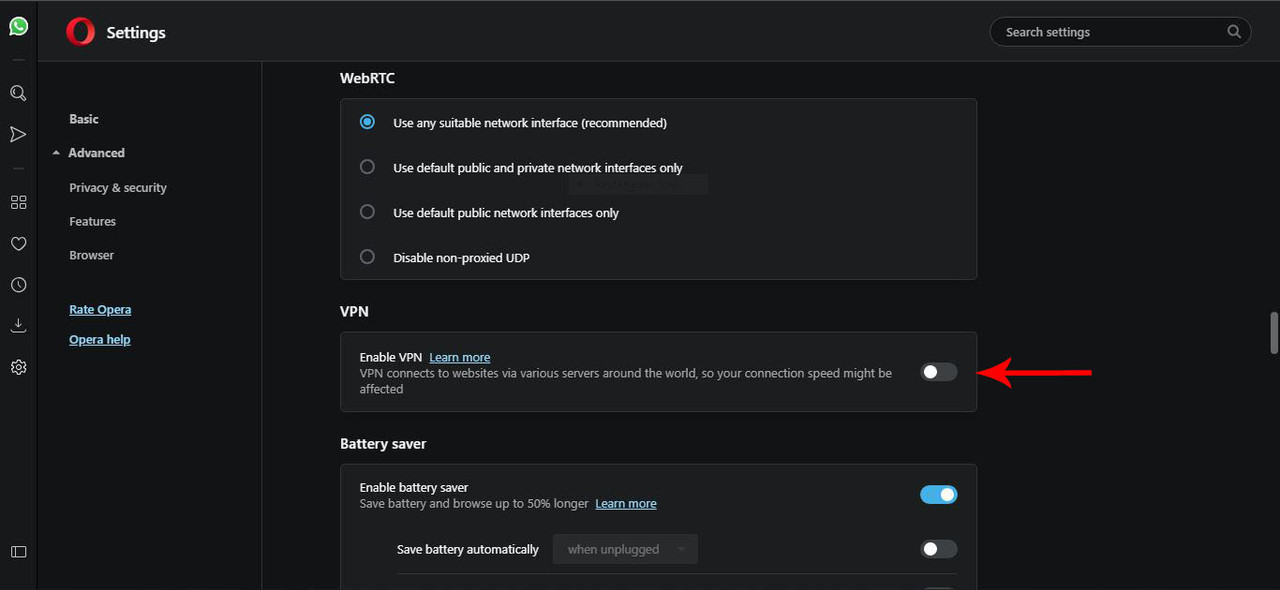Image resolution: width=1280 pixels, height=590 pixels.
Task: Turn off the Enable battery saver switch
Action: click(x=939, y=494)
